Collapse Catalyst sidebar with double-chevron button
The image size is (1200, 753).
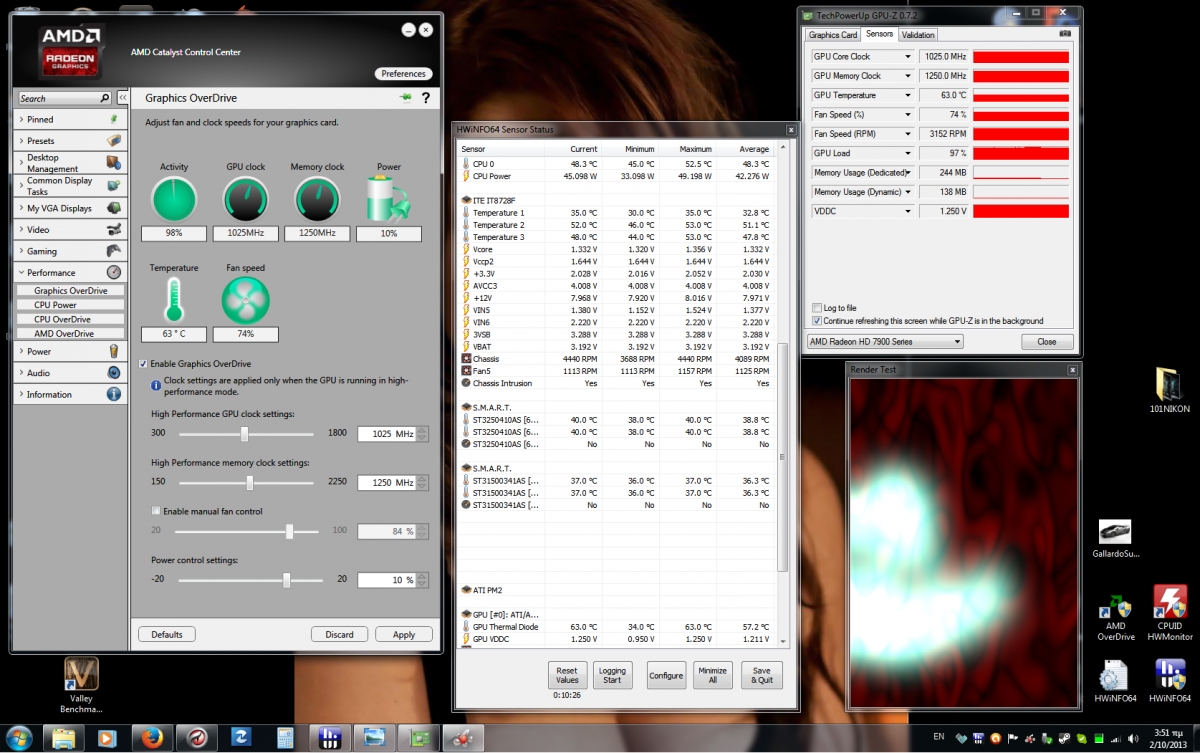122,98
